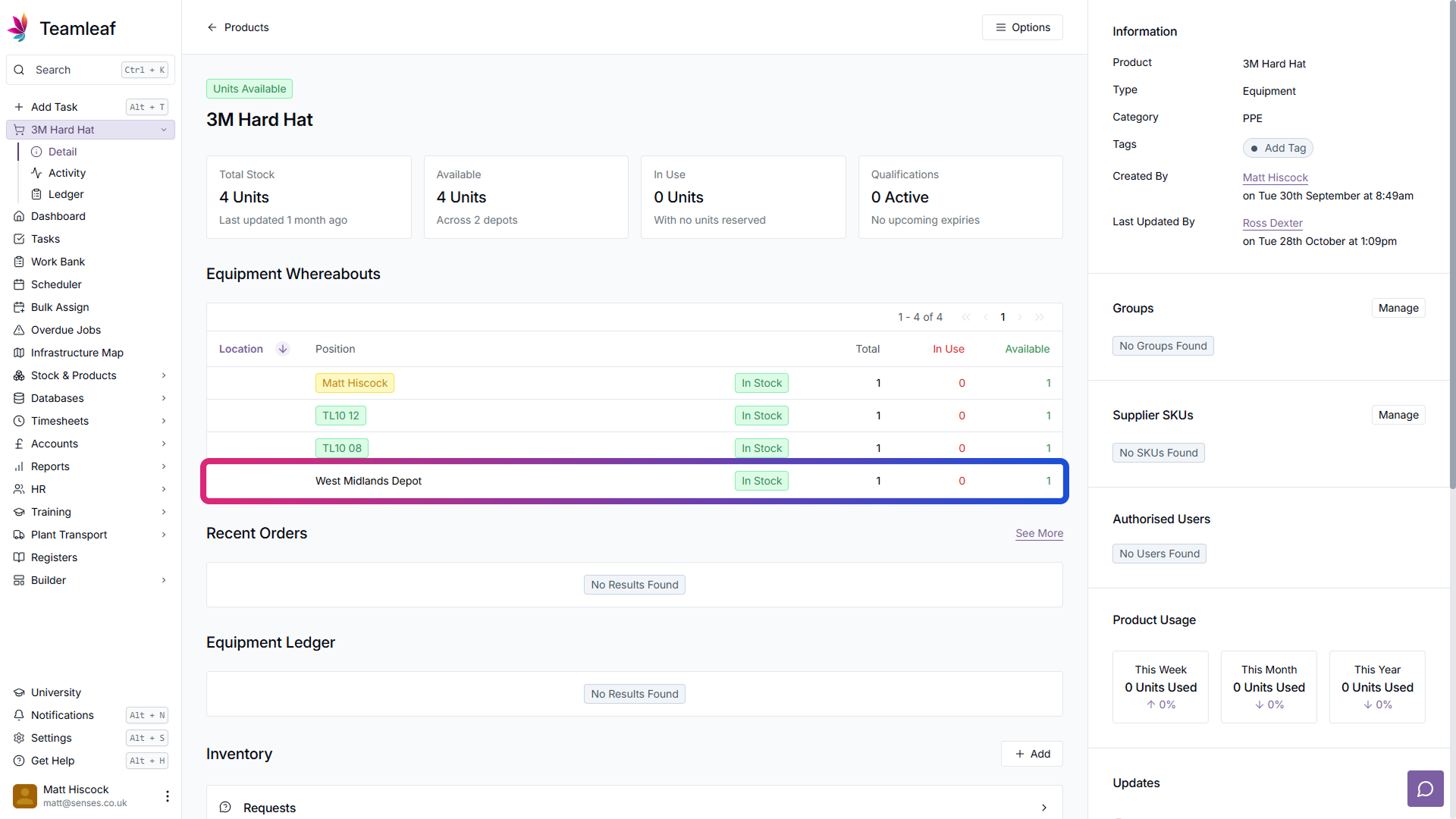The image size is (1456, 819).
Task: Open the chat support bubble icon
Action: pyautogui.click(x=1425, y=789)
